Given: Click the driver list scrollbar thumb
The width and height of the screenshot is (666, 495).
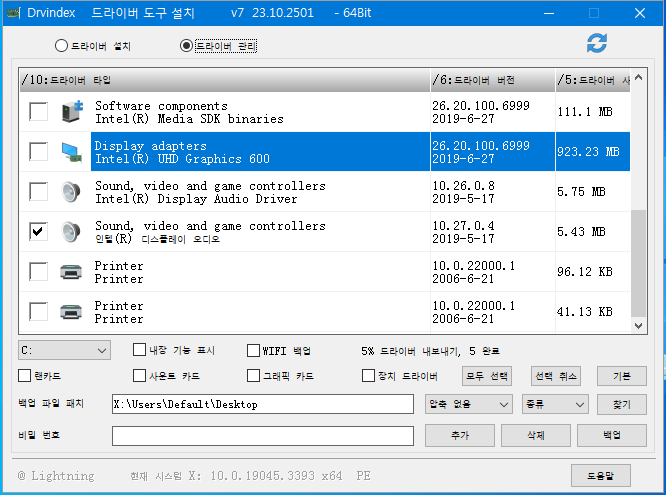Looking at the screenshot, I should tap(638, 263).
